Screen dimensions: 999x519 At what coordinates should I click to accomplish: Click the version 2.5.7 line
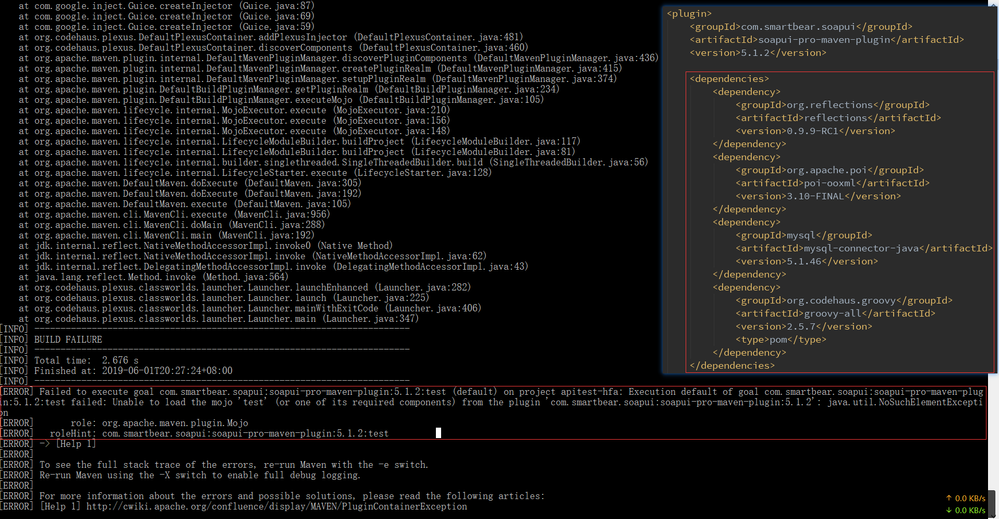point(803,327)
